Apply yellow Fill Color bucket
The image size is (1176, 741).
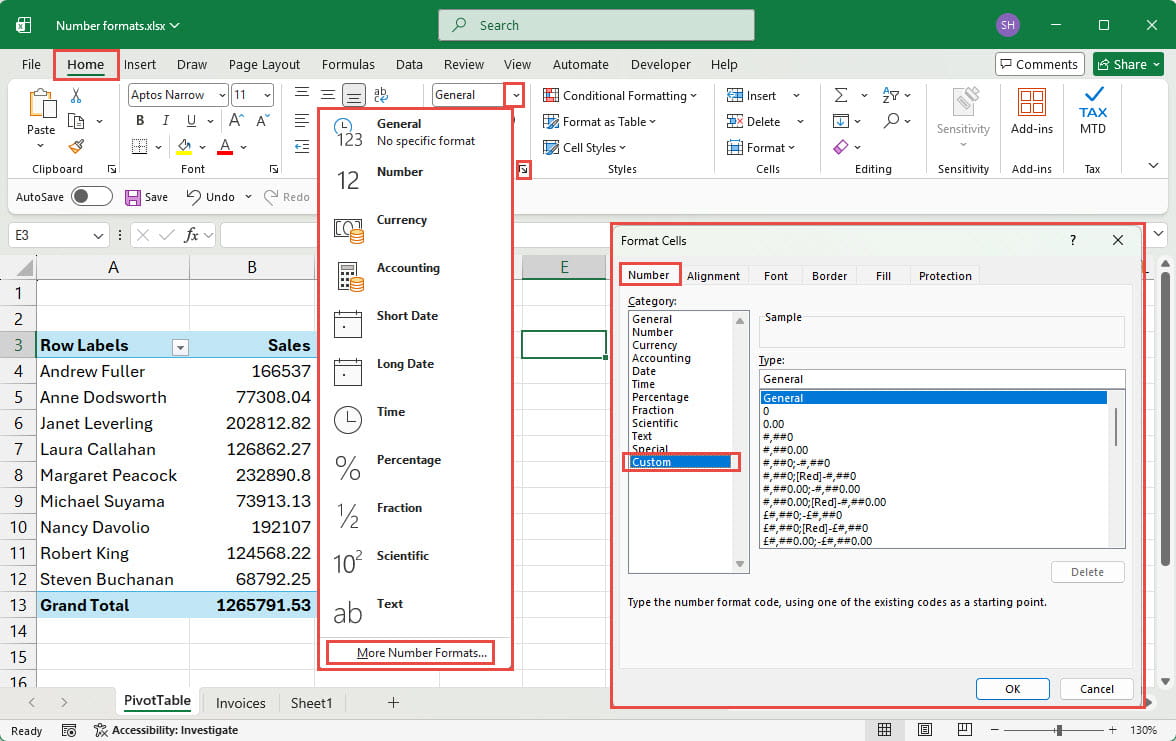184,146
